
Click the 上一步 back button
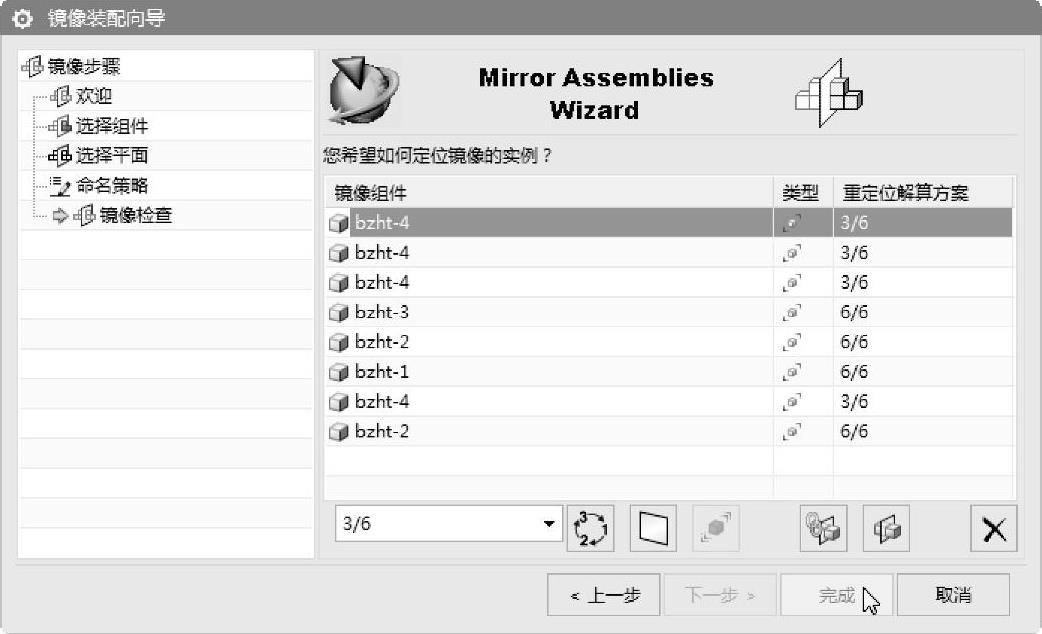pyautogui.click(x=603, y=595)
